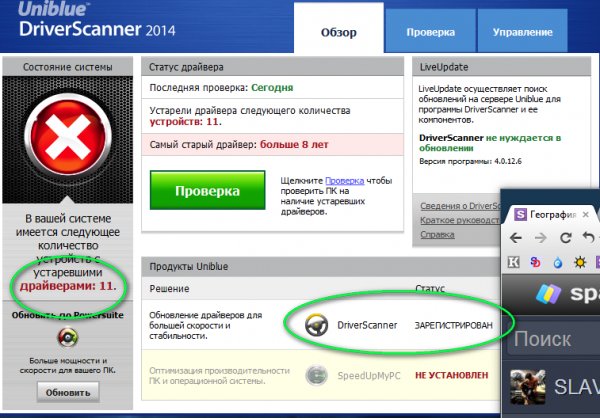Click the DriverScanner product name
Screen dimensions: 600x418
pyautogui.click(x=367, y=325)
